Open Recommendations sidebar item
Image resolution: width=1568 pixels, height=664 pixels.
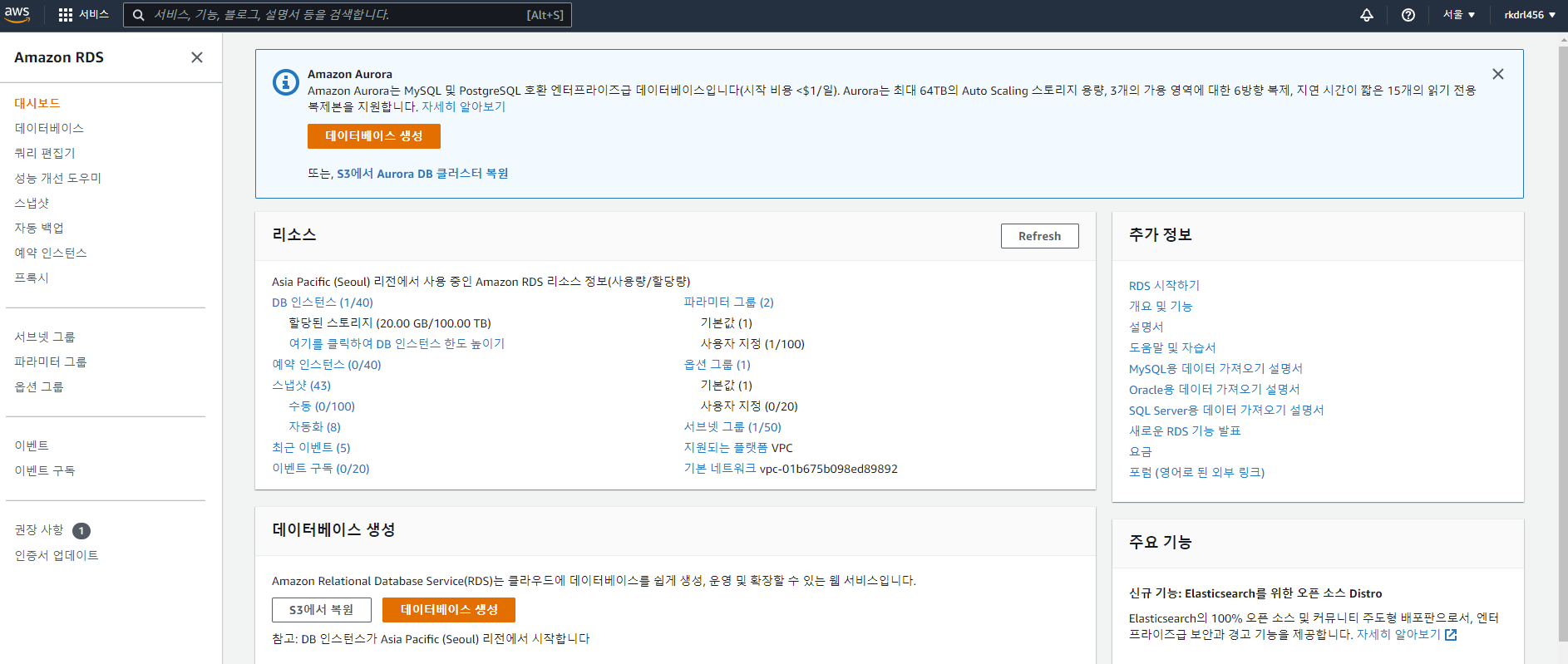click(x=39, y=529)
